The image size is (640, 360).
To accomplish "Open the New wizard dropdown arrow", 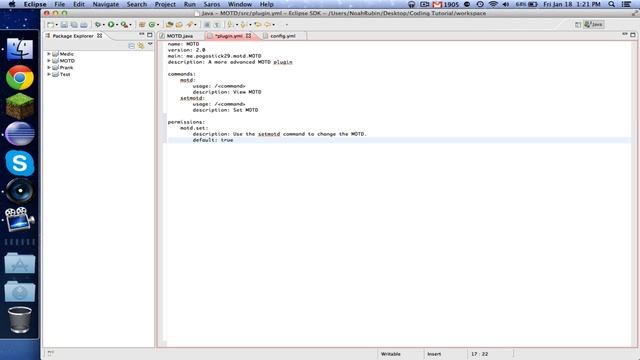I will (57, 25).
